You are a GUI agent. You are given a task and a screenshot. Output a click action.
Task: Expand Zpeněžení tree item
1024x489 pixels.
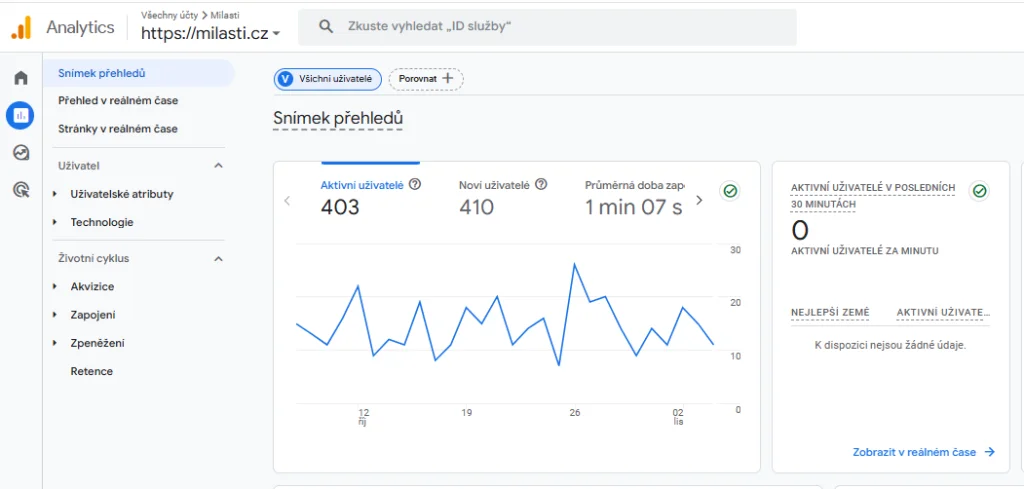pyautogui.click(x=55, y=343)
